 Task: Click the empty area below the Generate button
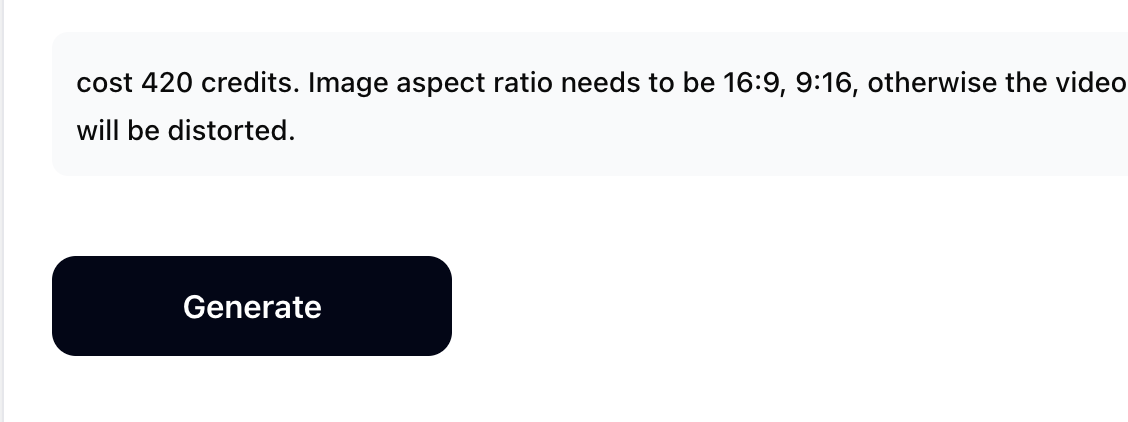click(x=250, y=390)
